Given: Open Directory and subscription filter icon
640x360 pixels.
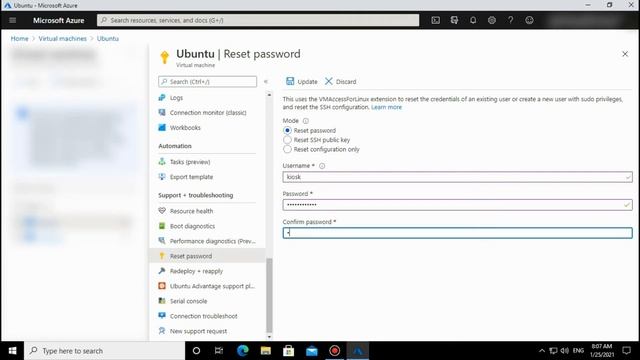Looking at the screenshot, I should pos(454,20).
